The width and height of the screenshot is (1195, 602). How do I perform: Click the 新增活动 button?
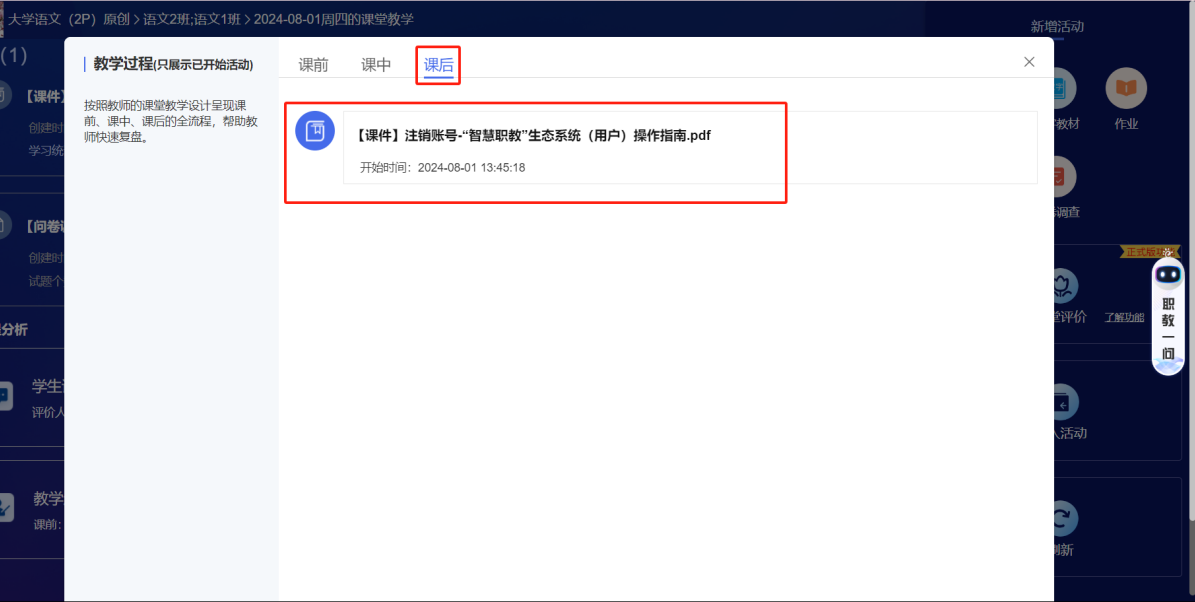coord(1057,25)
